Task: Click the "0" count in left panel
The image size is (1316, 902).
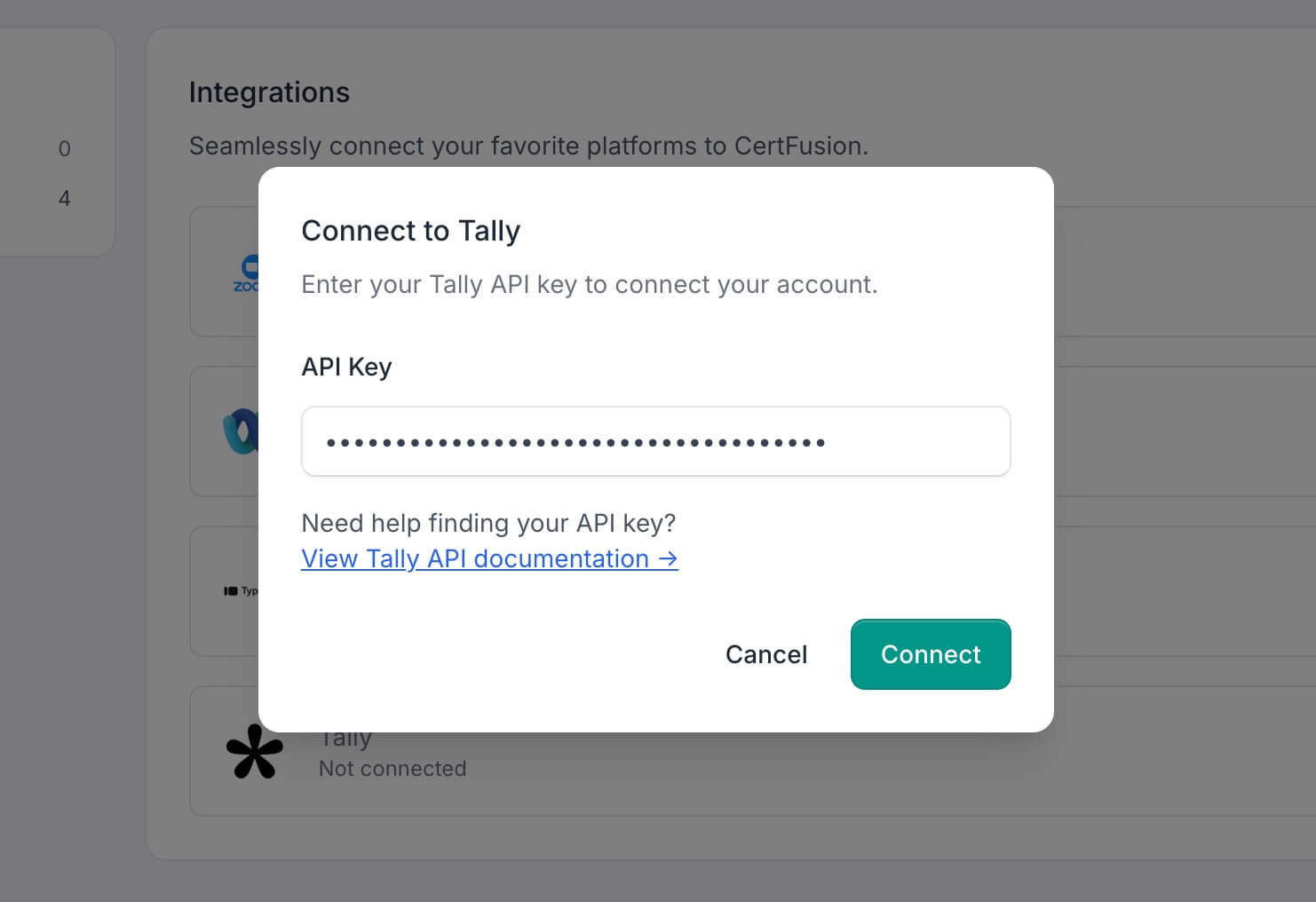Action: [64, 149]
